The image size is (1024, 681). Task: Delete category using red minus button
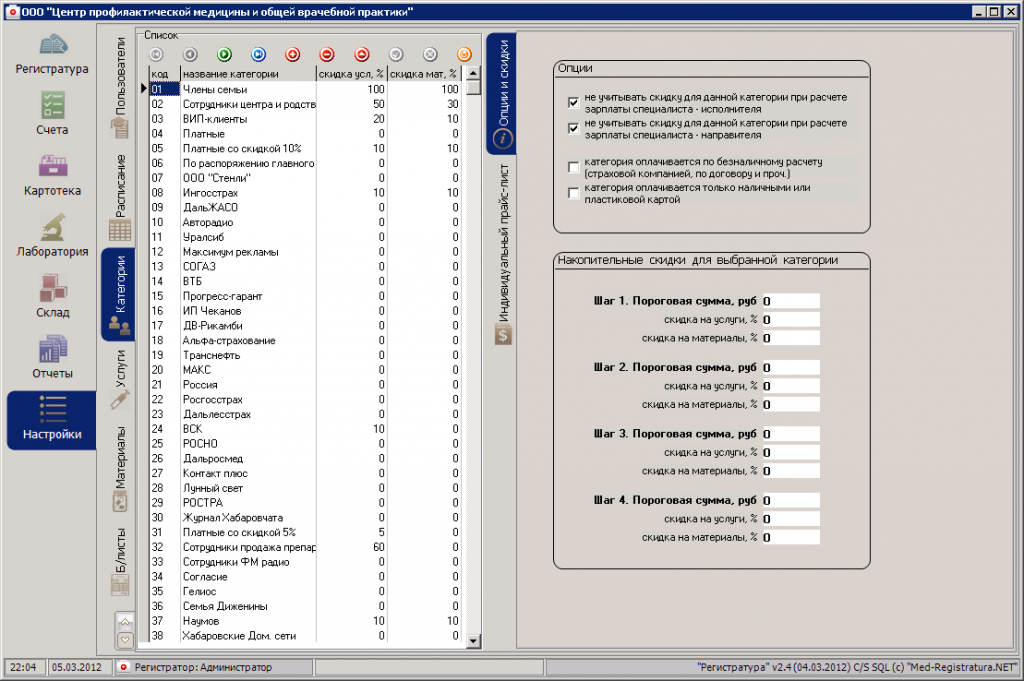tap(327, 54)
